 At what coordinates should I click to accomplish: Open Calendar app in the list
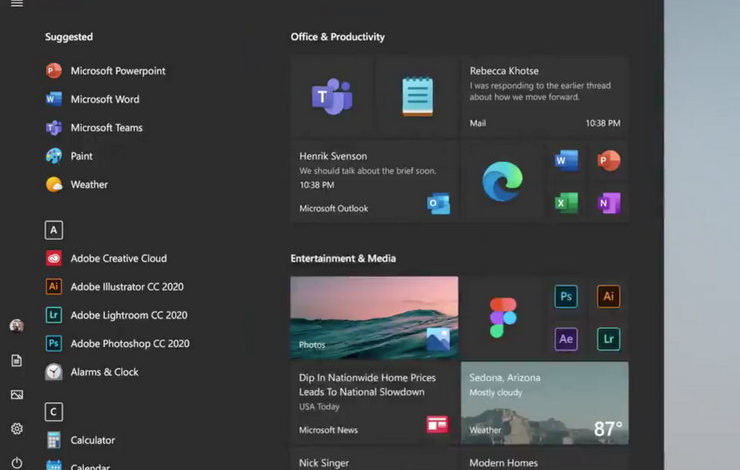click(x=78, y=465)
